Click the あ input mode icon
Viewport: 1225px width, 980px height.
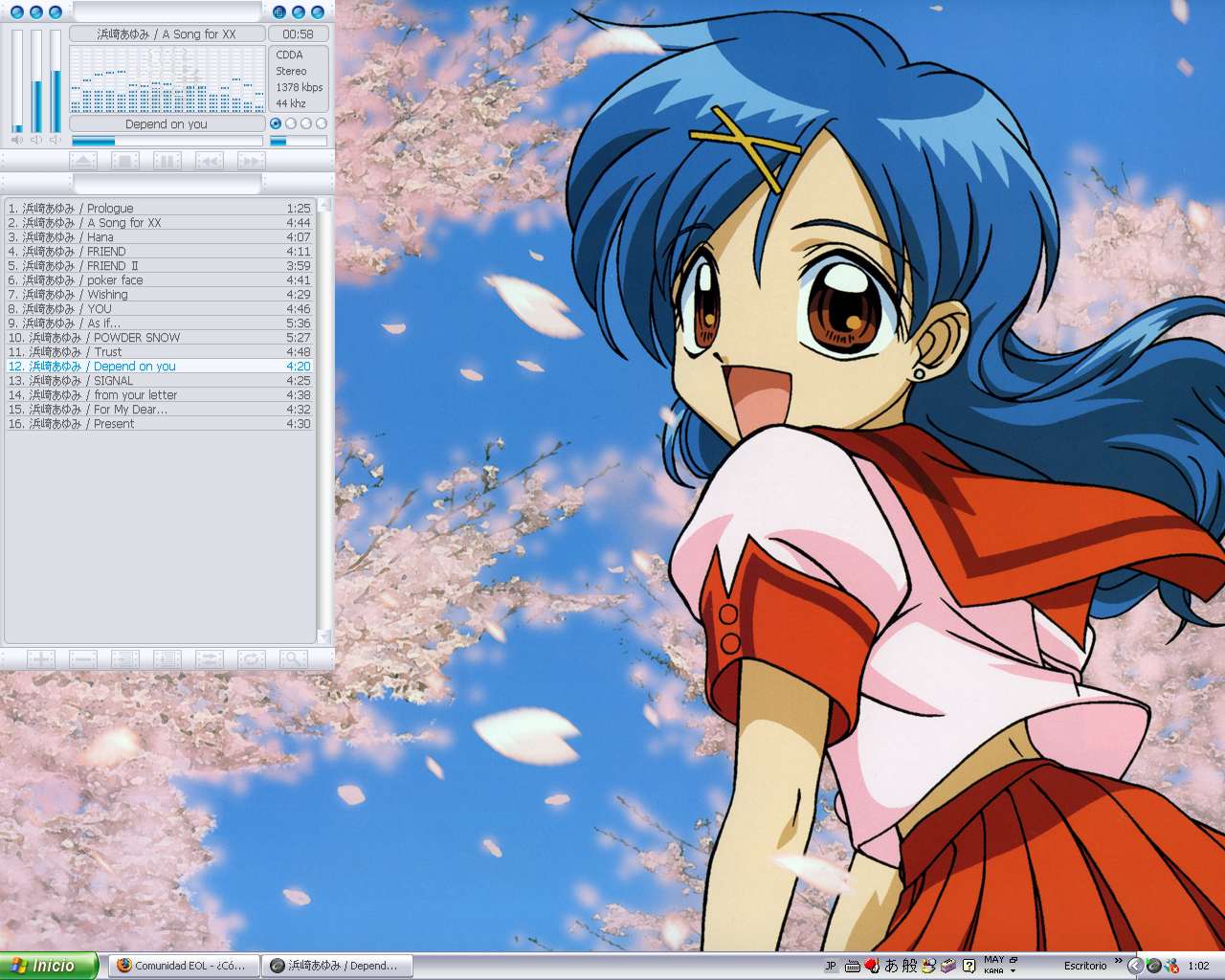(891, 966)
